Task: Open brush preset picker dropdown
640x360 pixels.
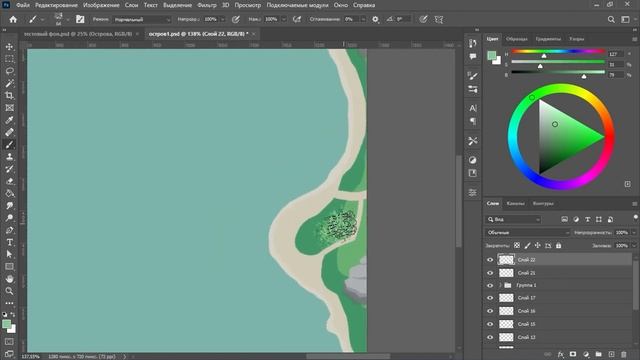Action: [68, 19]
